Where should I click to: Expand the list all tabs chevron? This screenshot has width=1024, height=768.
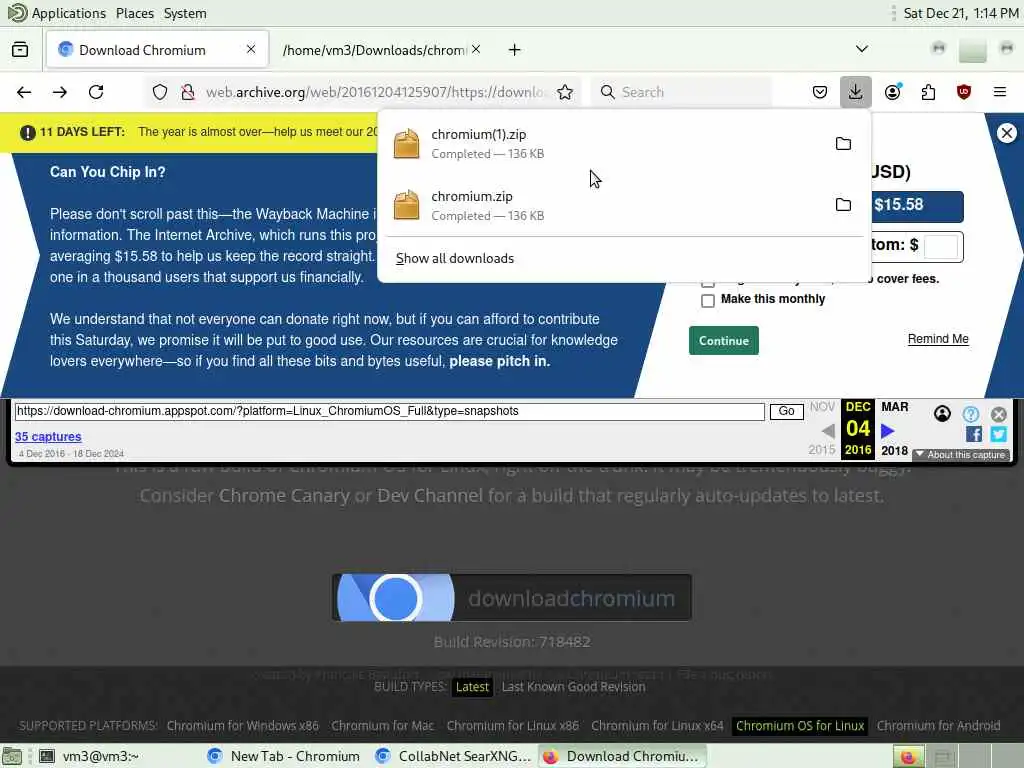coord(862,49)
